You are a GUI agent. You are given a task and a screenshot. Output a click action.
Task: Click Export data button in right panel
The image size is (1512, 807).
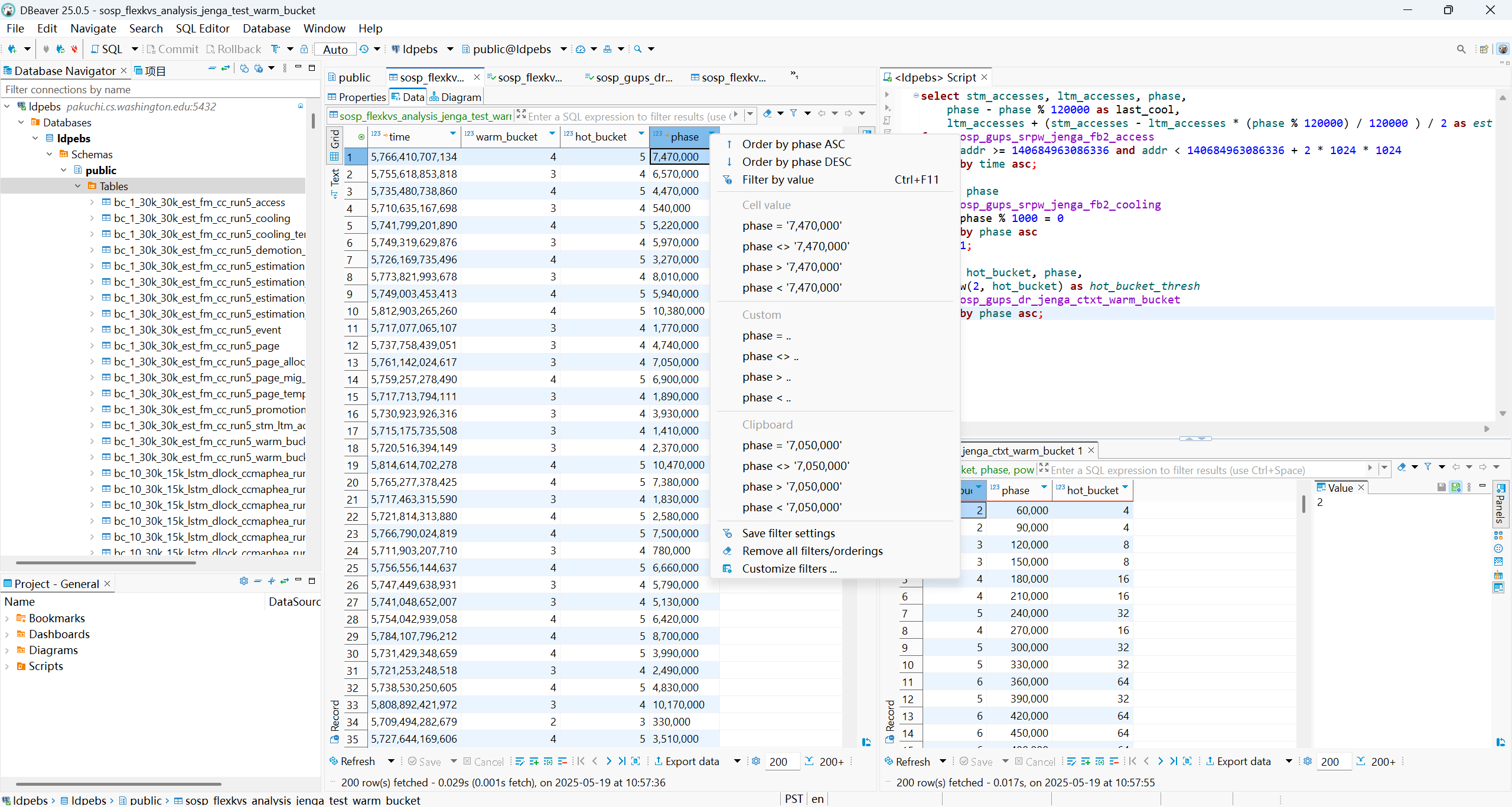pos(1238,762)
